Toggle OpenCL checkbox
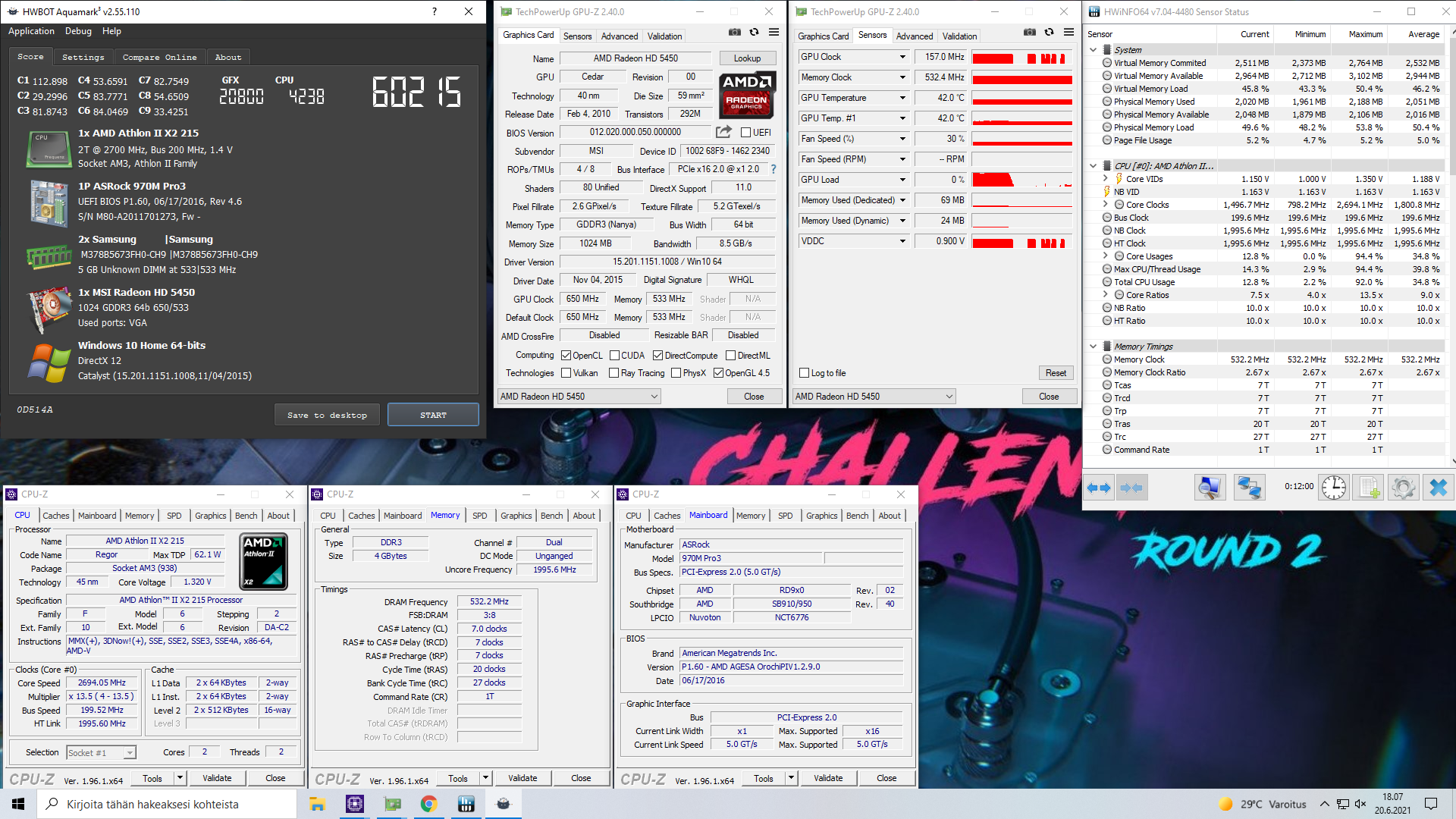The image size is (1456, 819). pyautogui.click(x=566, y=356)
